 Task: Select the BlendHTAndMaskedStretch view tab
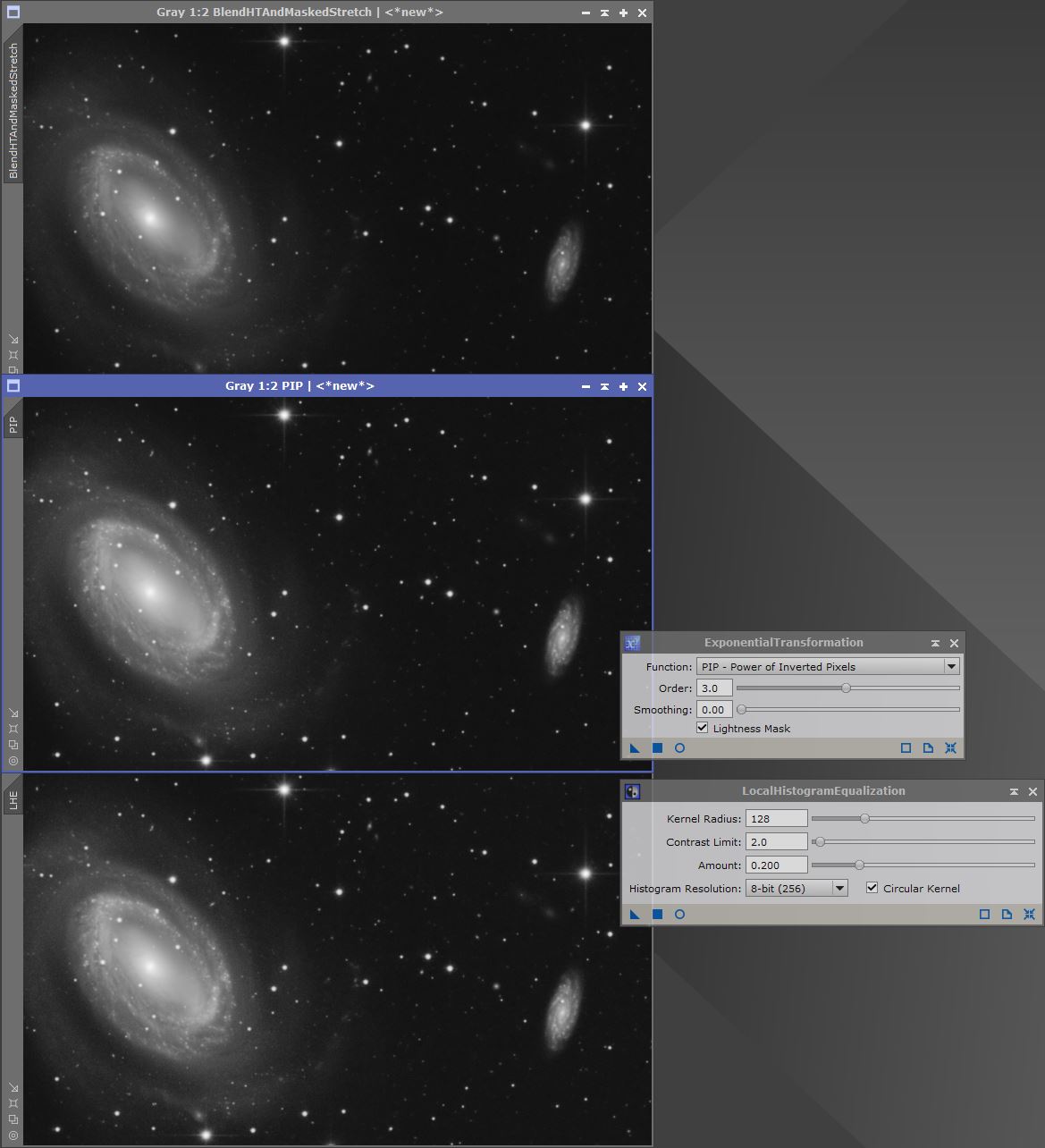[x=13, y=112]
